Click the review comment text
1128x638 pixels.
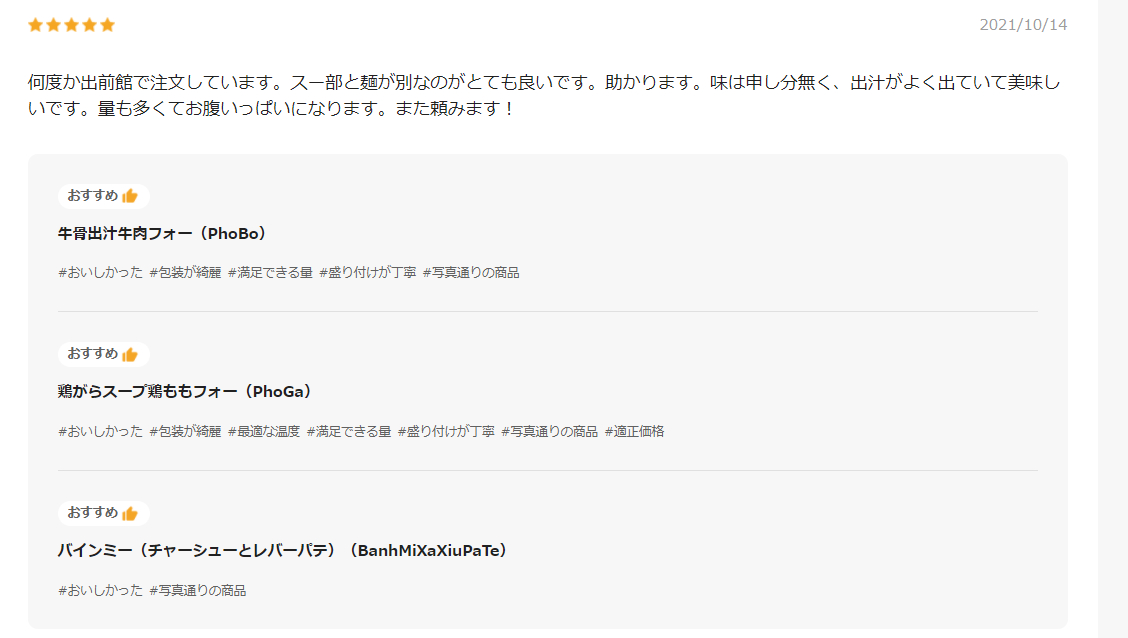pyautogui.click(x=544, y=95)
